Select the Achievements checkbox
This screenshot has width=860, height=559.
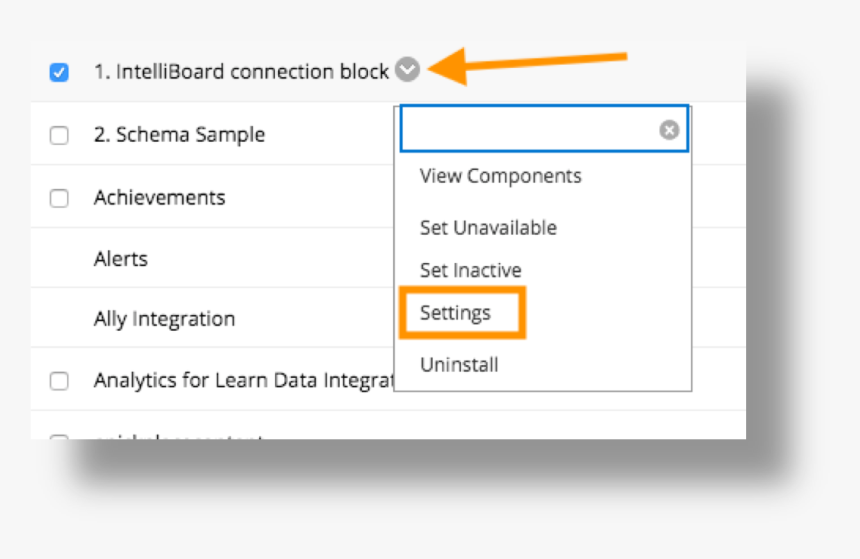point(59,198)
